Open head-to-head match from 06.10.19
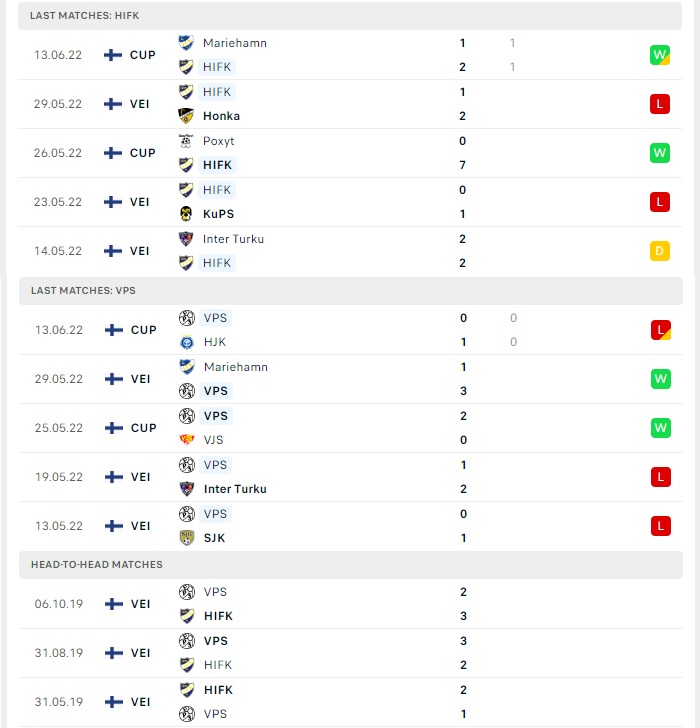This screenshot has width=700, height=728. [351, 604]
